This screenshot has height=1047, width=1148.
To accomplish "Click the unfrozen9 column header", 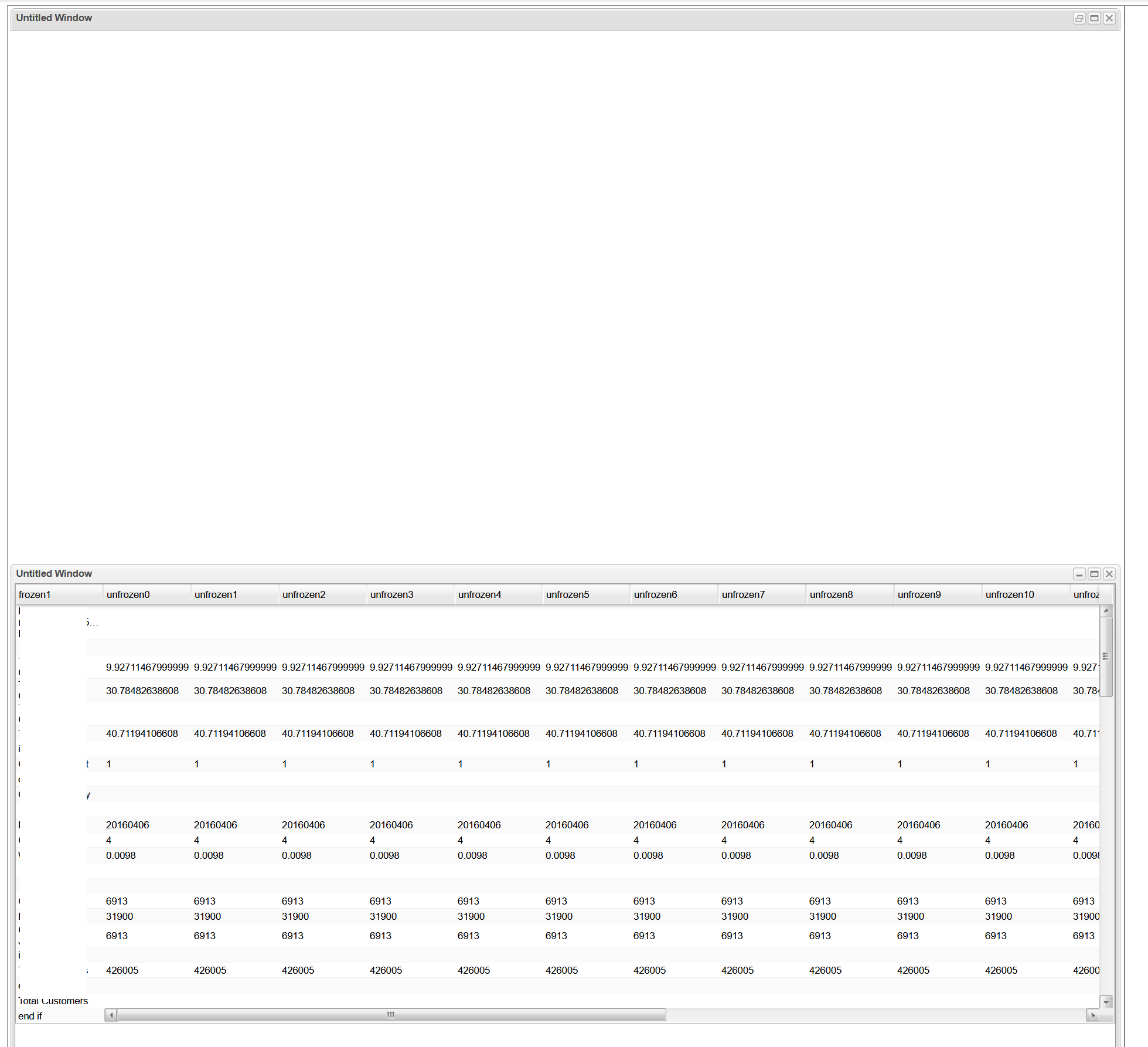I will pyautogui.click(x=938, y=594).
